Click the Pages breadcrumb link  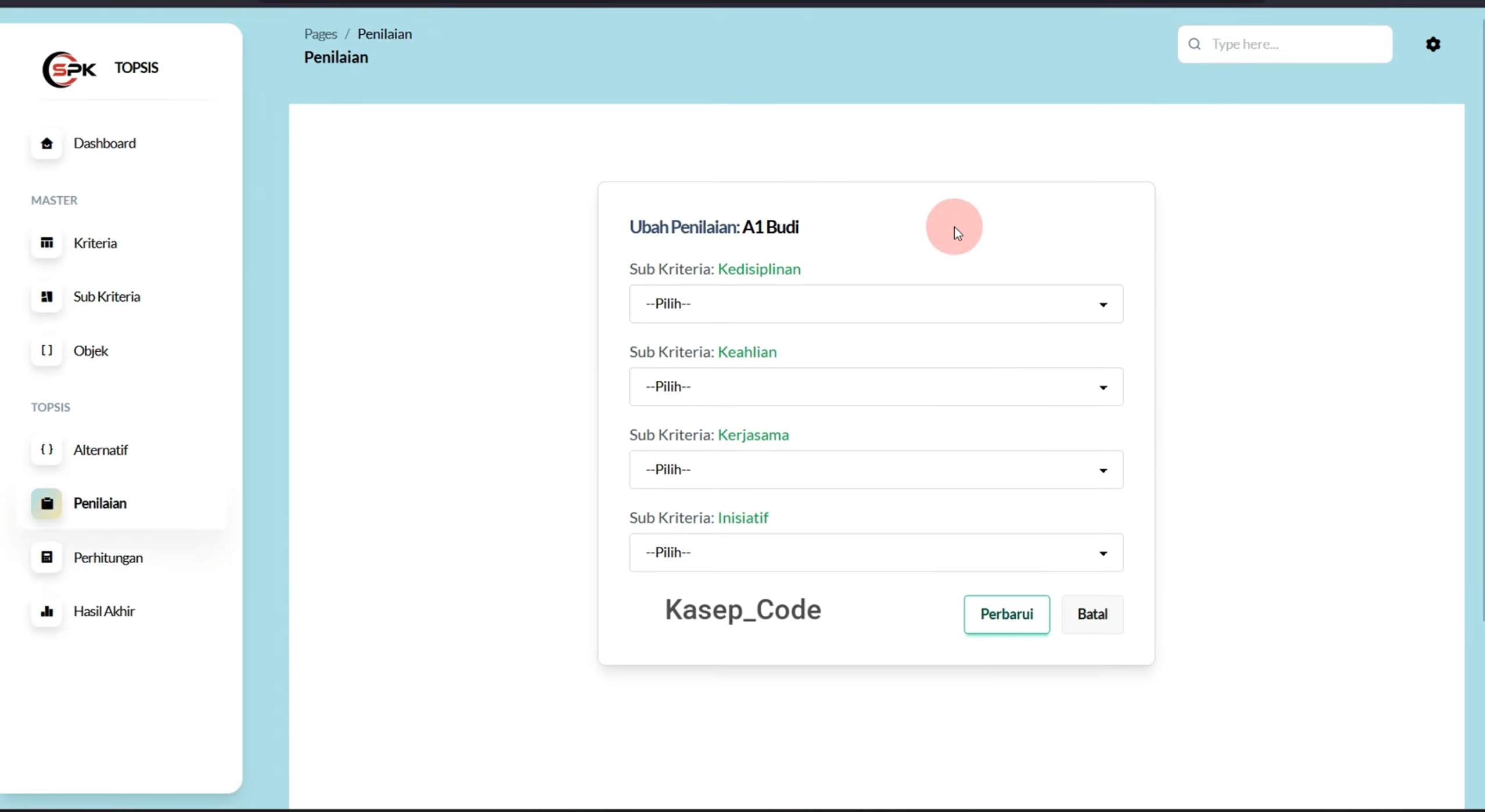(321, 34)
